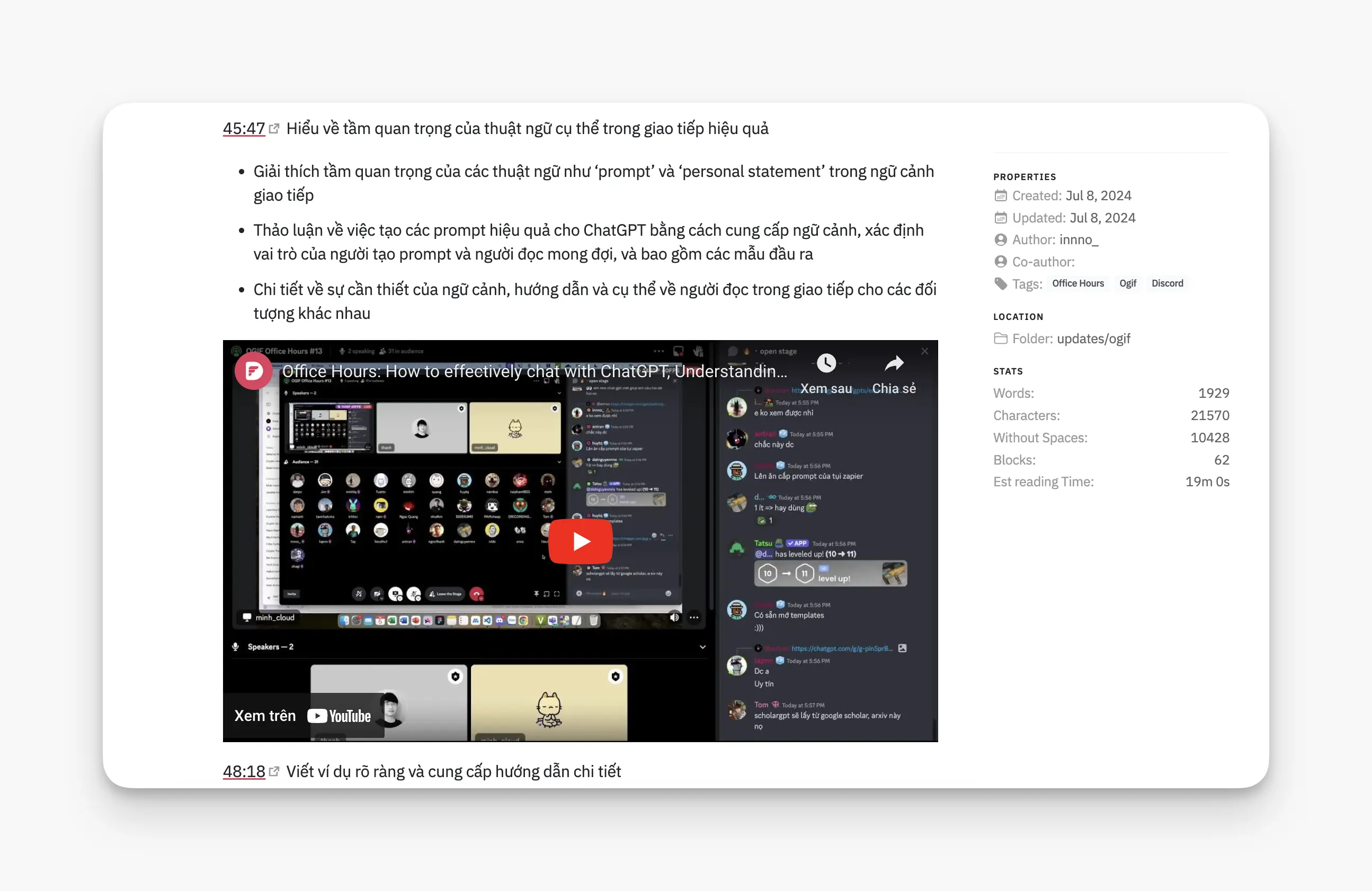Image resolution: width=1372 pixels, height=891 pixels.
Task: Click the Folder icon under Location
Action: [x=1001, y=338]
